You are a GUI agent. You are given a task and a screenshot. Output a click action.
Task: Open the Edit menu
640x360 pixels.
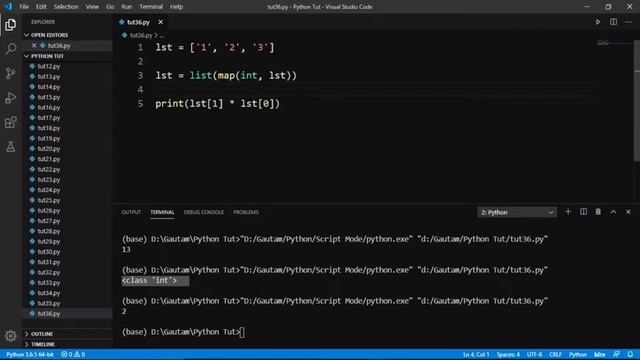point(41,7)
